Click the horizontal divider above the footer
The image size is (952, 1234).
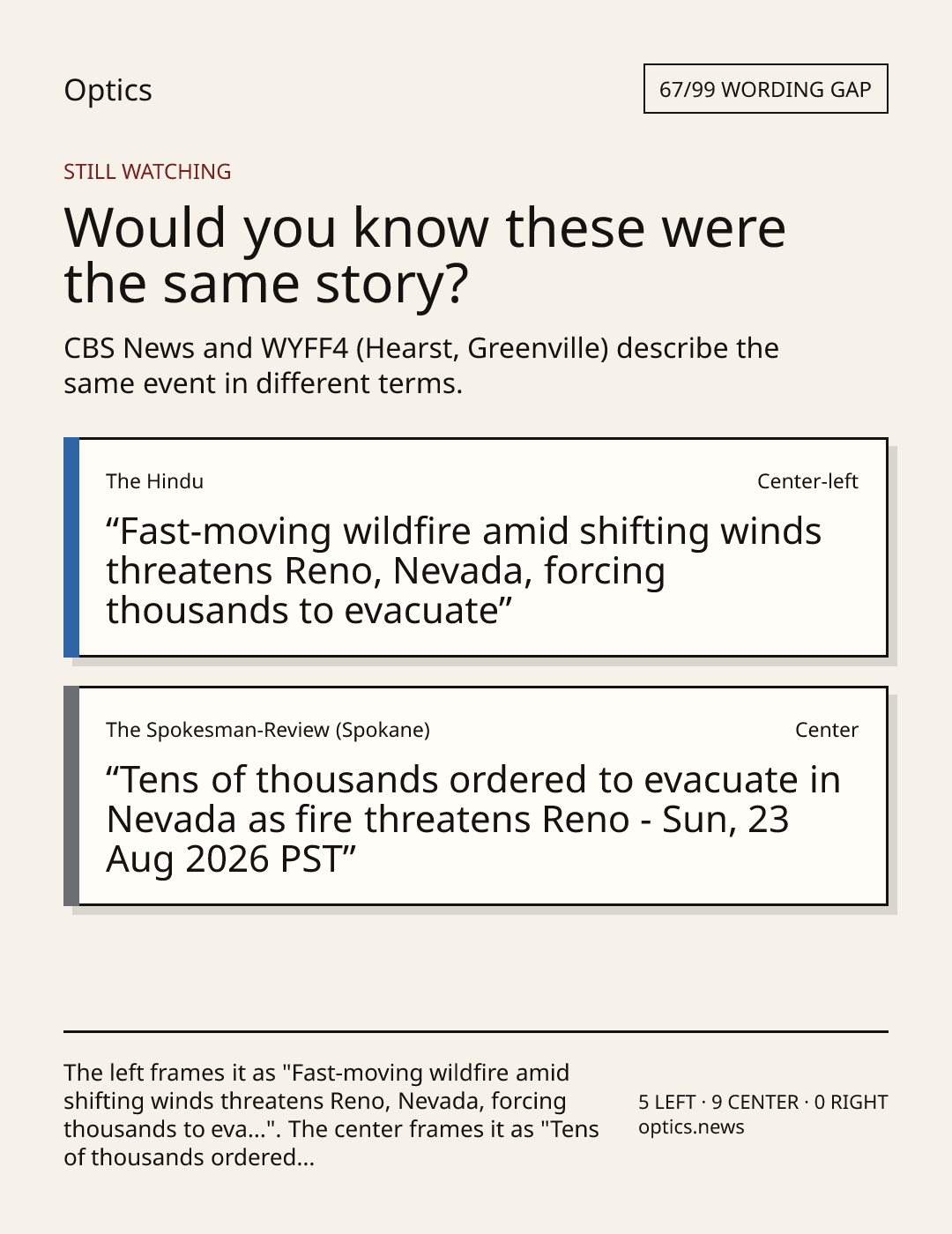coord(476,1031)
